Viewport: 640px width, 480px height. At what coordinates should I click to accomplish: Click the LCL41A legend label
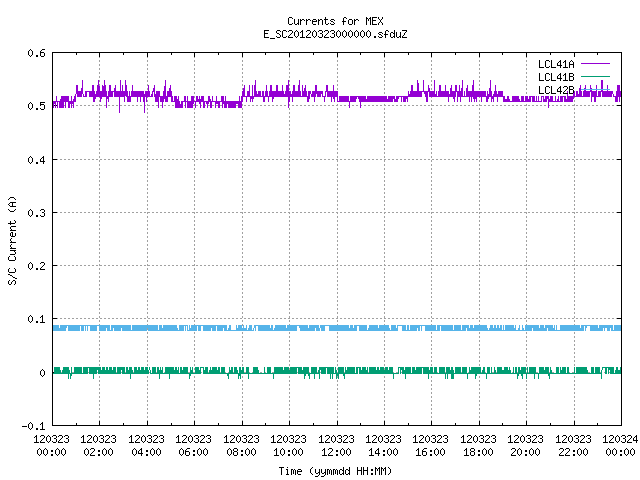point(556,64)
